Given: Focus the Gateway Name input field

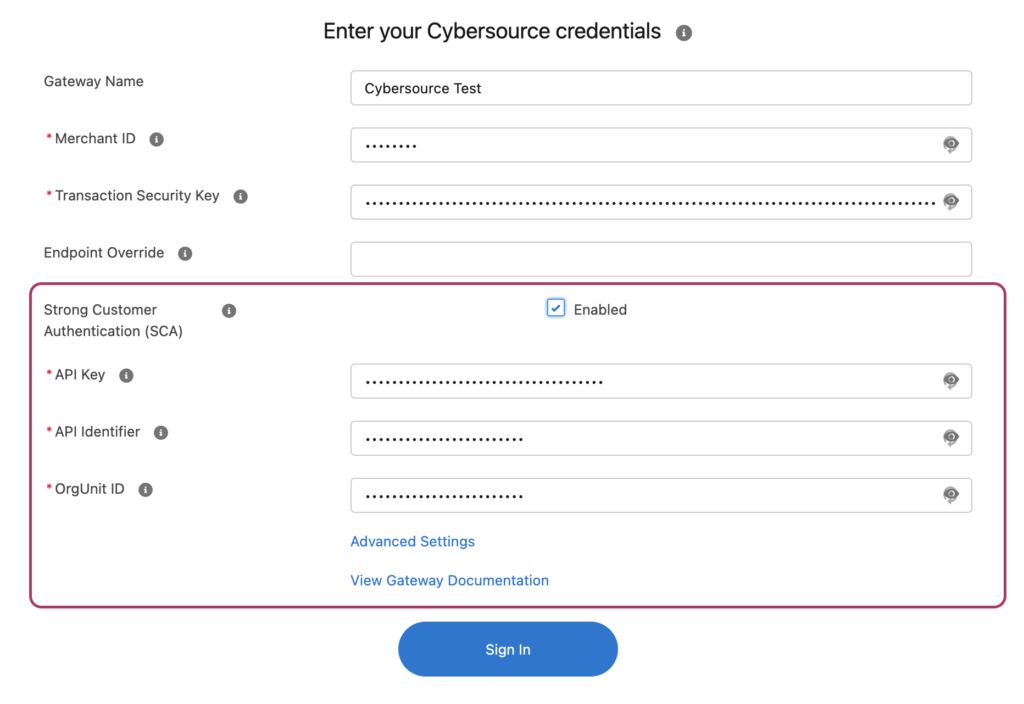Looking at the screenshot, I should click(661, 88).
